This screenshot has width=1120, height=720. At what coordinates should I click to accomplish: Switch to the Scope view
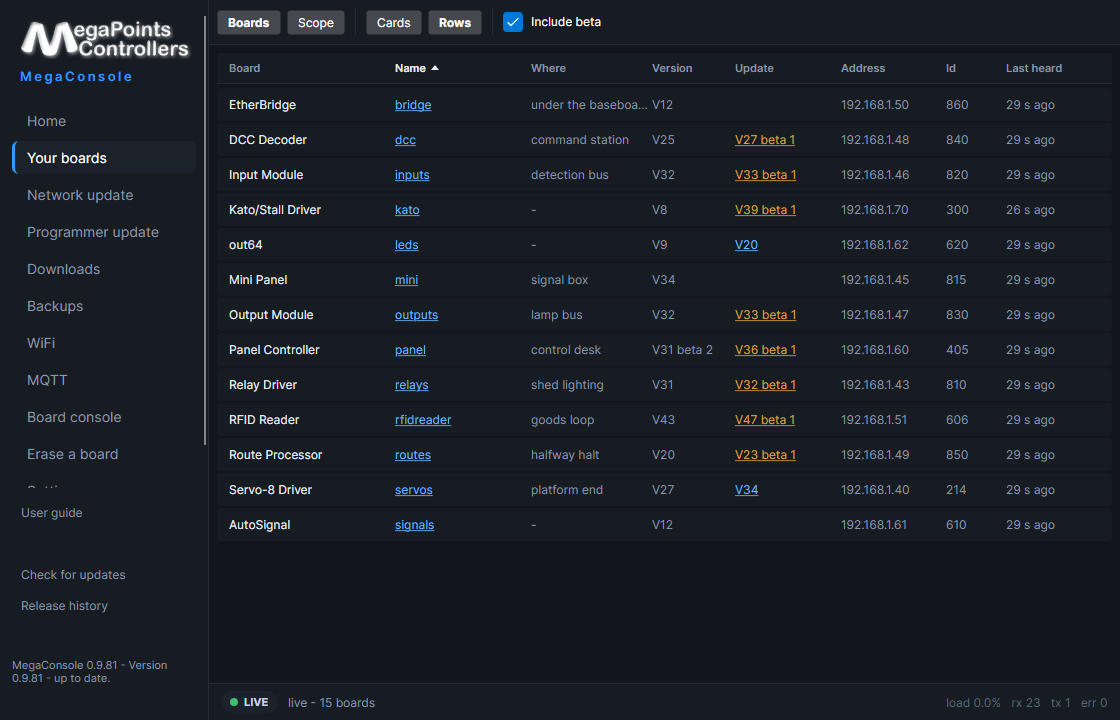click(x=316, y=23)
